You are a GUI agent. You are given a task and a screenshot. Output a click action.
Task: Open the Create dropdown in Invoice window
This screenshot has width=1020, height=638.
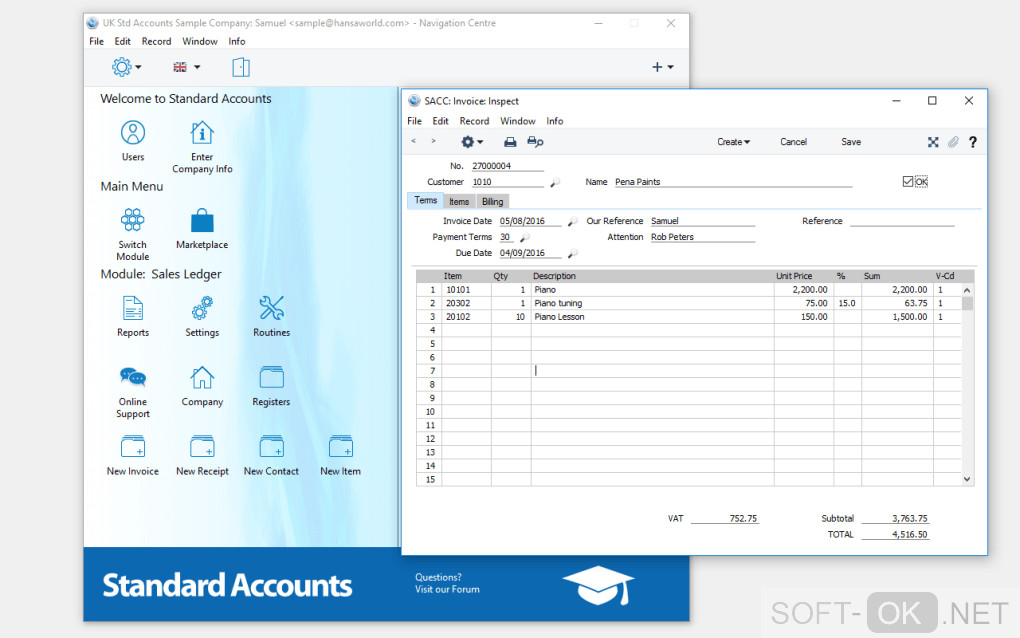click(x=733, y=142)
